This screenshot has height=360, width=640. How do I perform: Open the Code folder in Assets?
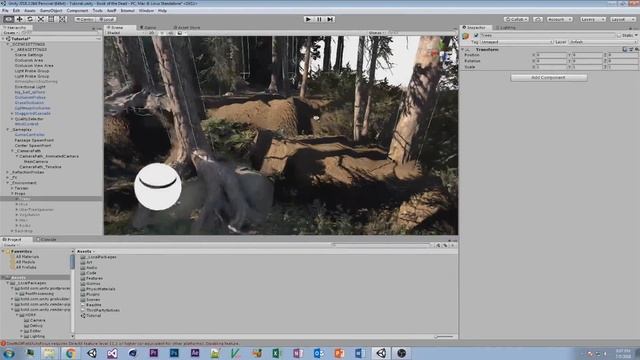(88, 273)
